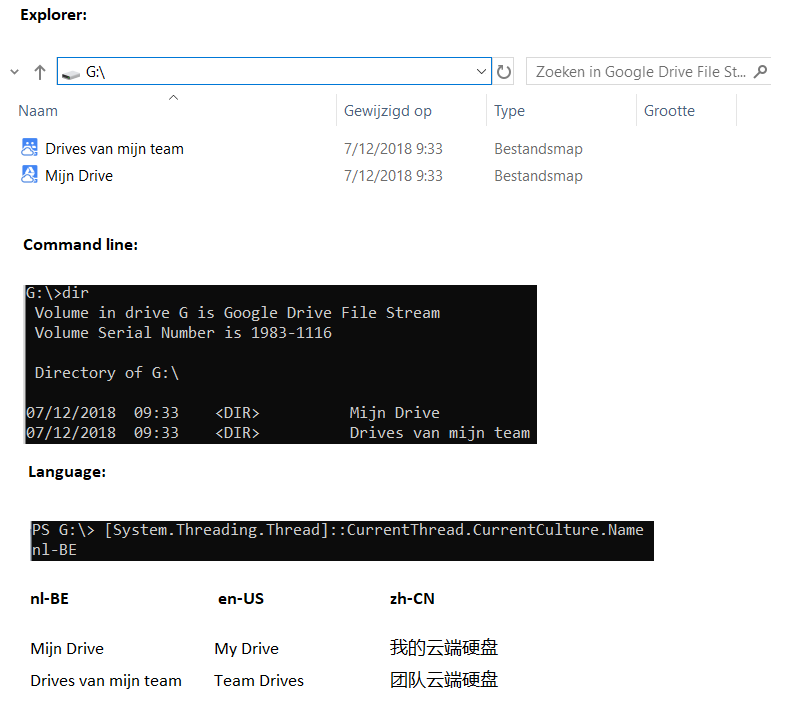The width and height of the screenshot is (799, 708).
Task: Sort by Gewijzigd op column header
Action: (388, 111)
